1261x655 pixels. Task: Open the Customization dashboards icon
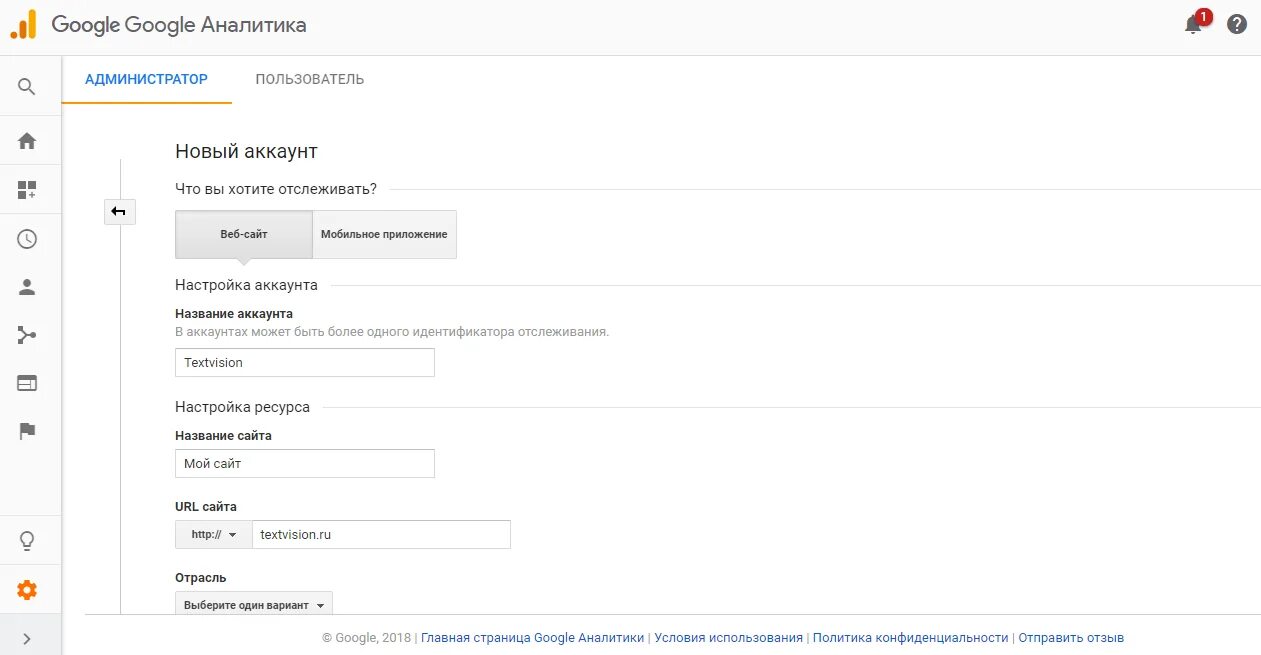(x=27, y=190)
